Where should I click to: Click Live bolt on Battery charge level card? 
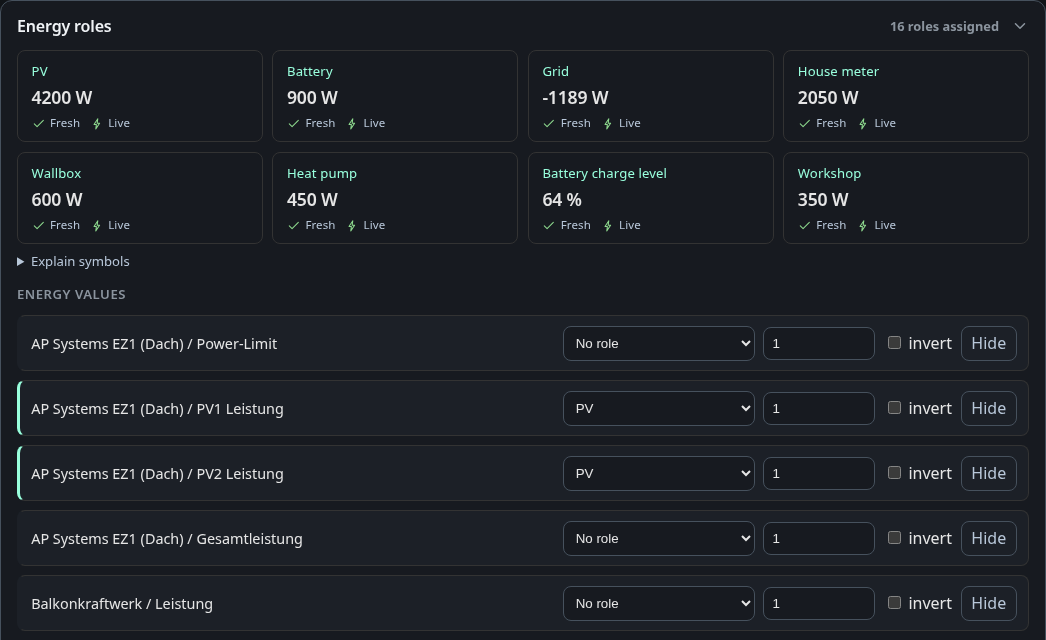click(x=608, y=226)
